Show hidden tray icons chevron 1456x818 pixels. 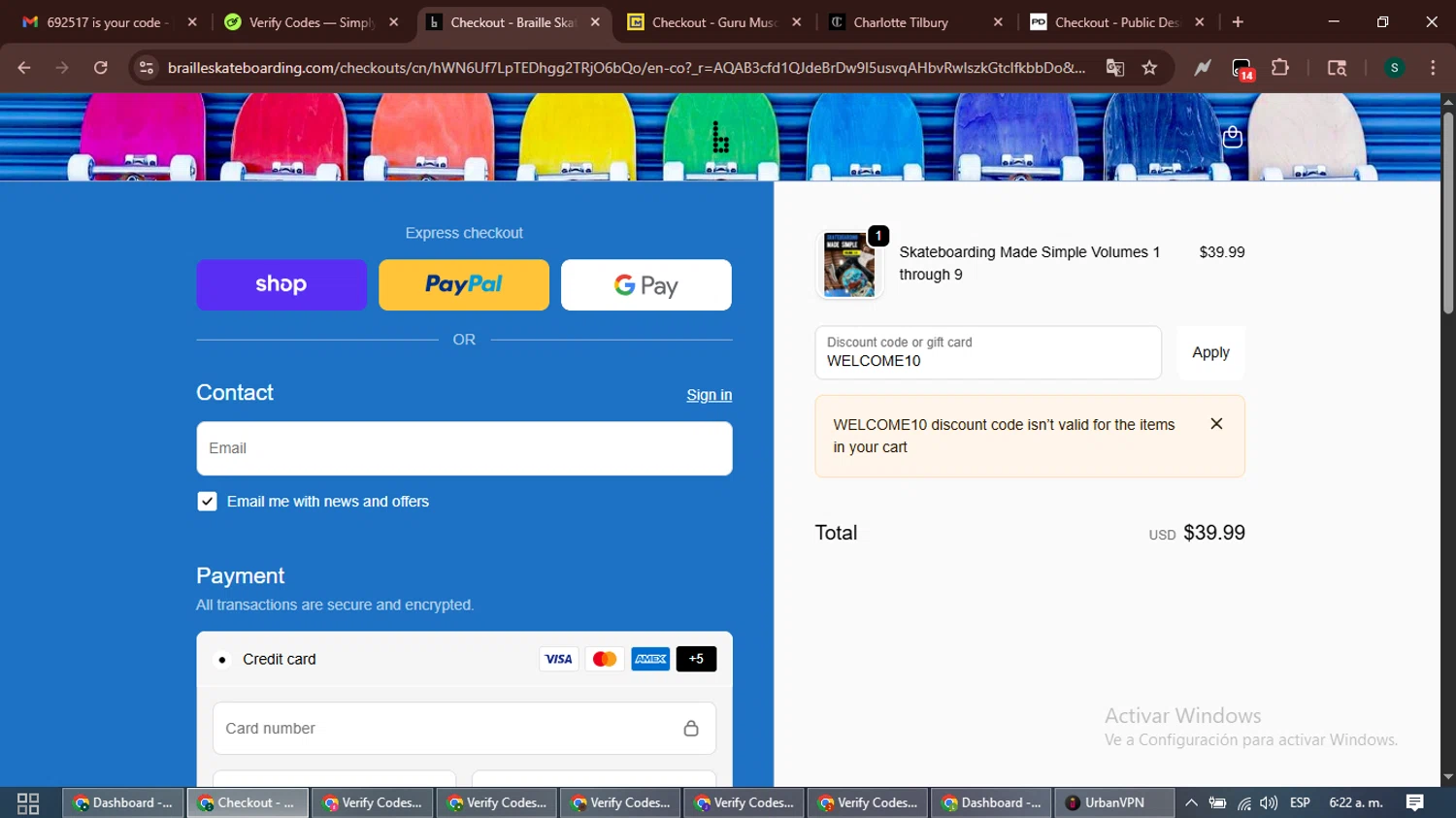(x=1192, y=802)
